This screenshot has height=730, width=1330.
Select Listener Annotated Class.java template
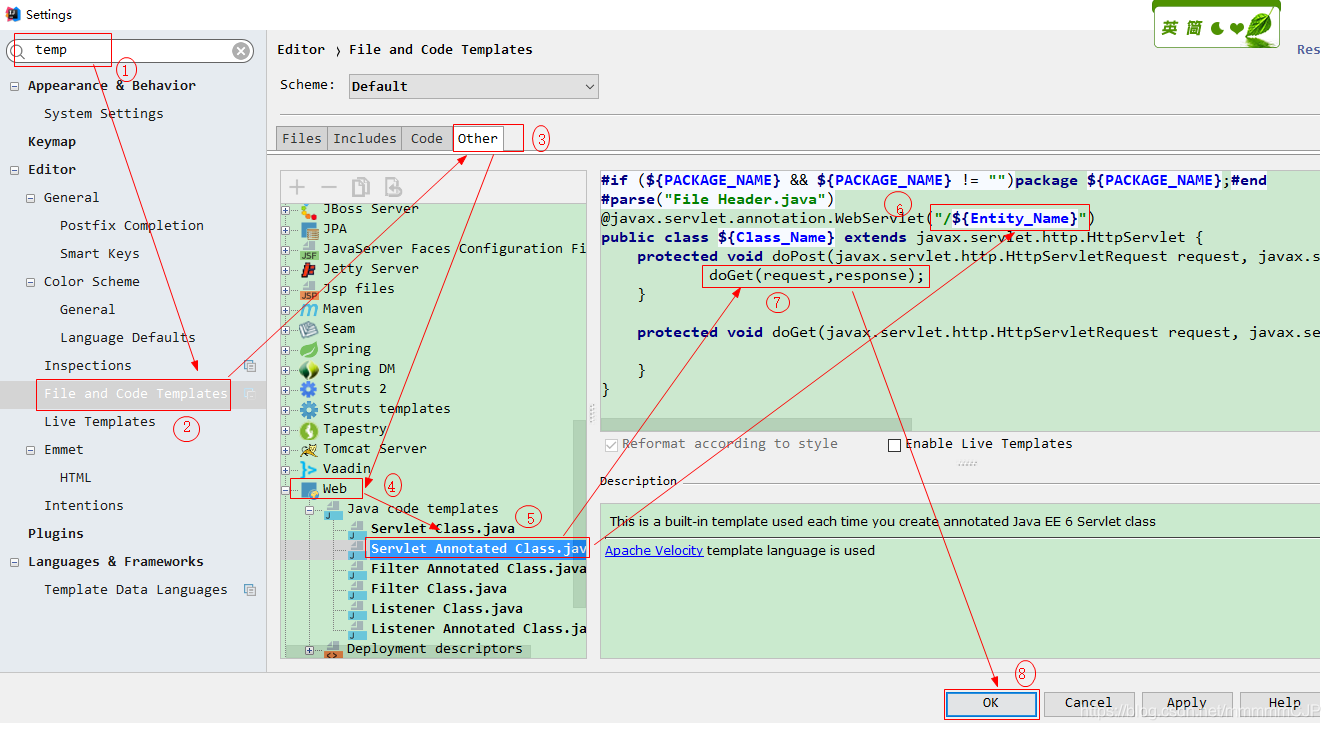pyautogui.click(x=478, y=629)
